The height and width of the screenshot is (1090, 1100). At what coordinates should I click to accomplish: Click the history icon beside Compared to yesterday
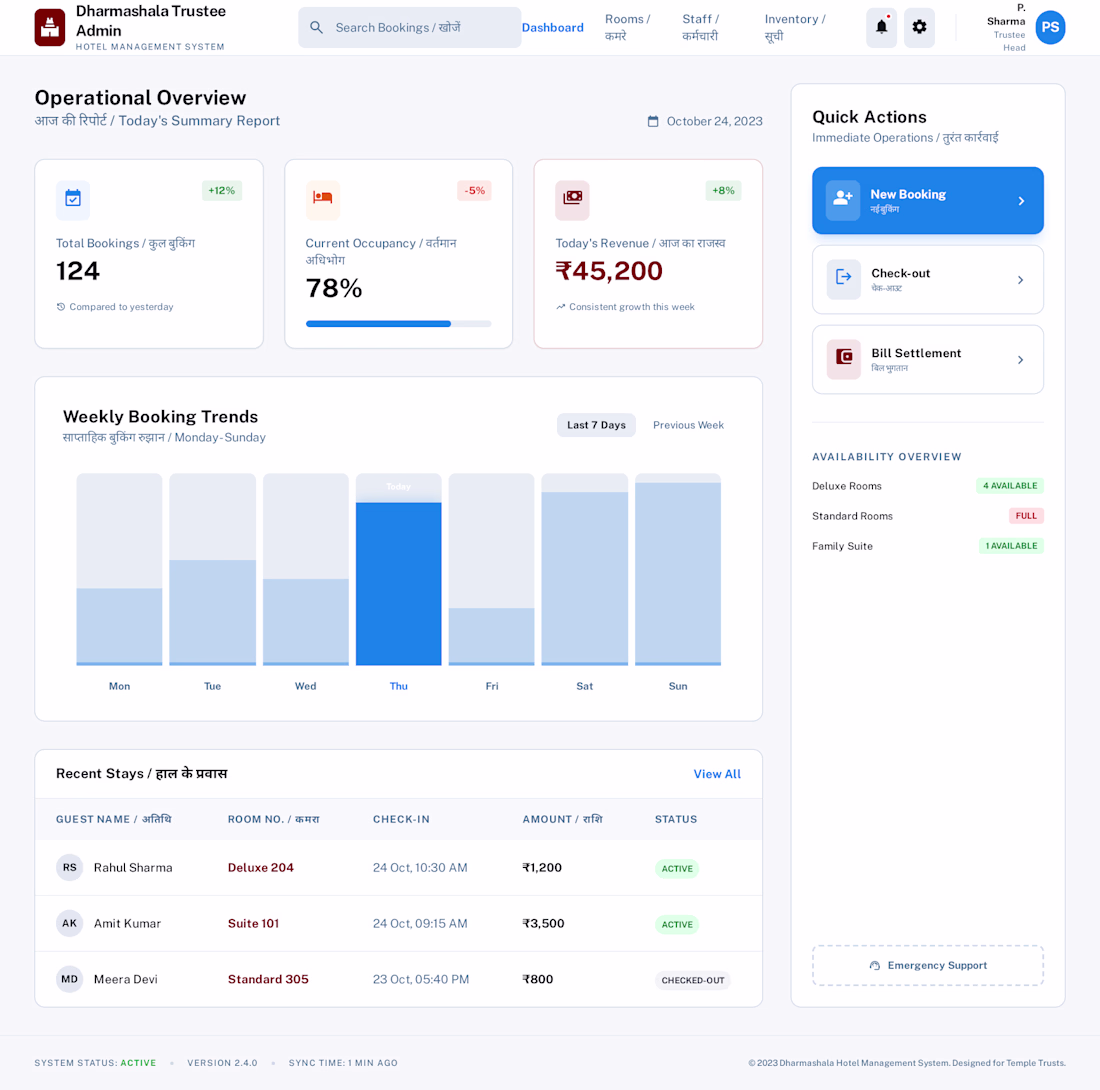(61, 307)
